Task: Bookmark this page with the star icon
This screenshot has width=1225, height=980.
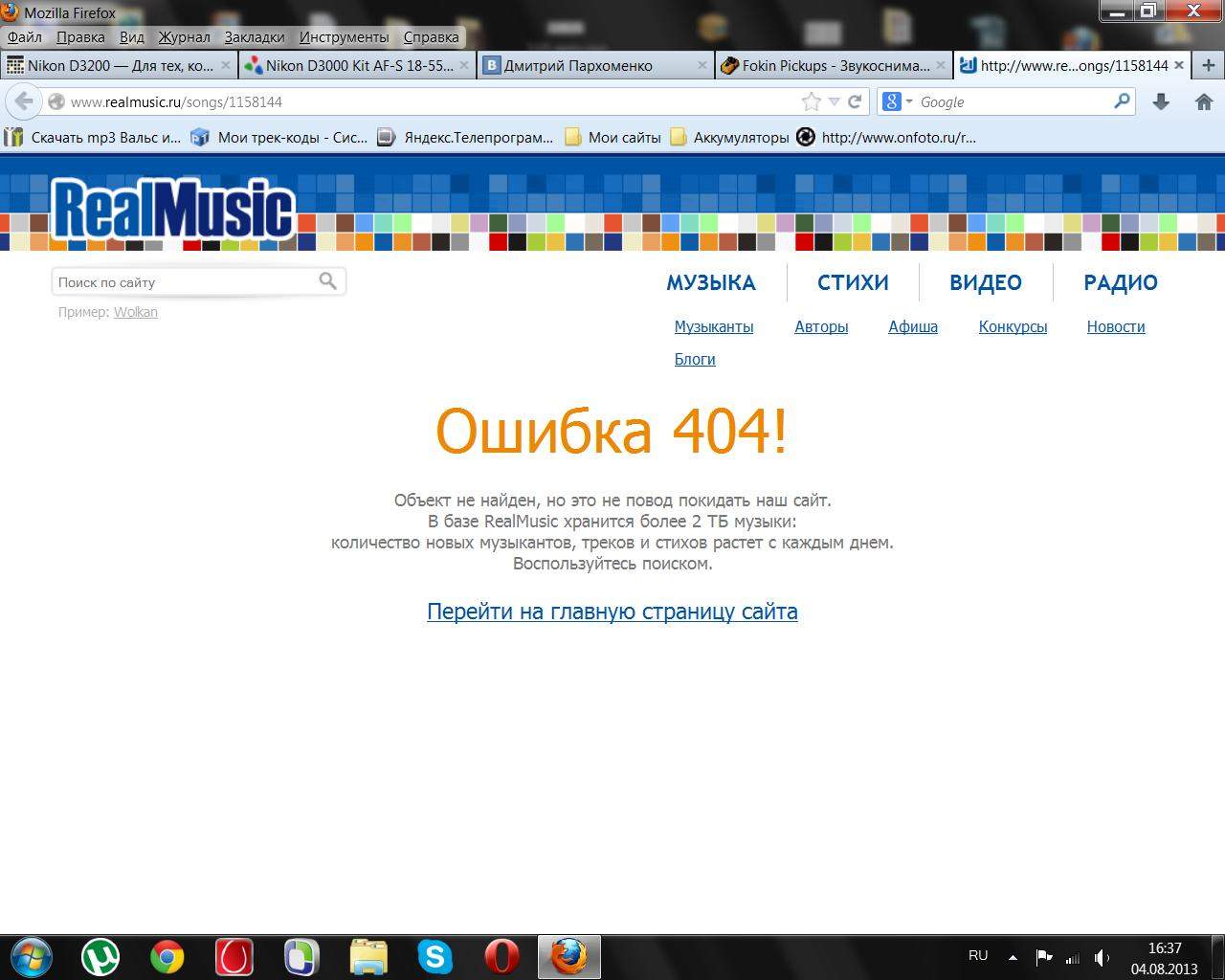Action: pos(811,101)
